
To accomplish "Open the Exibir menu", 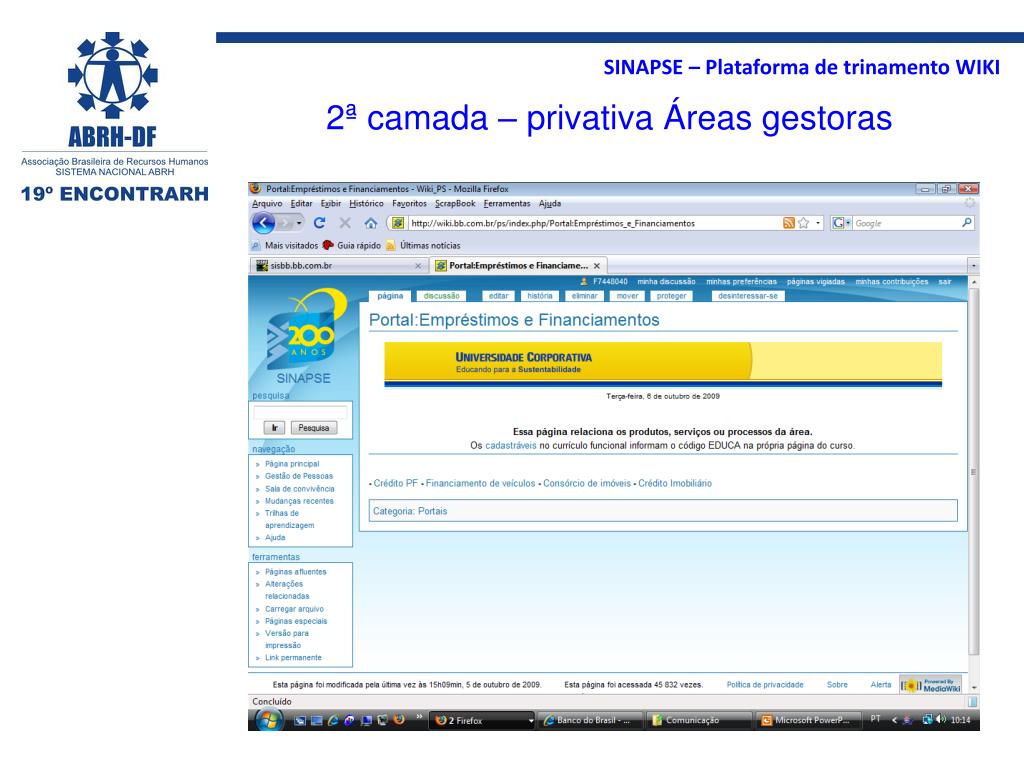I will 330,204.
